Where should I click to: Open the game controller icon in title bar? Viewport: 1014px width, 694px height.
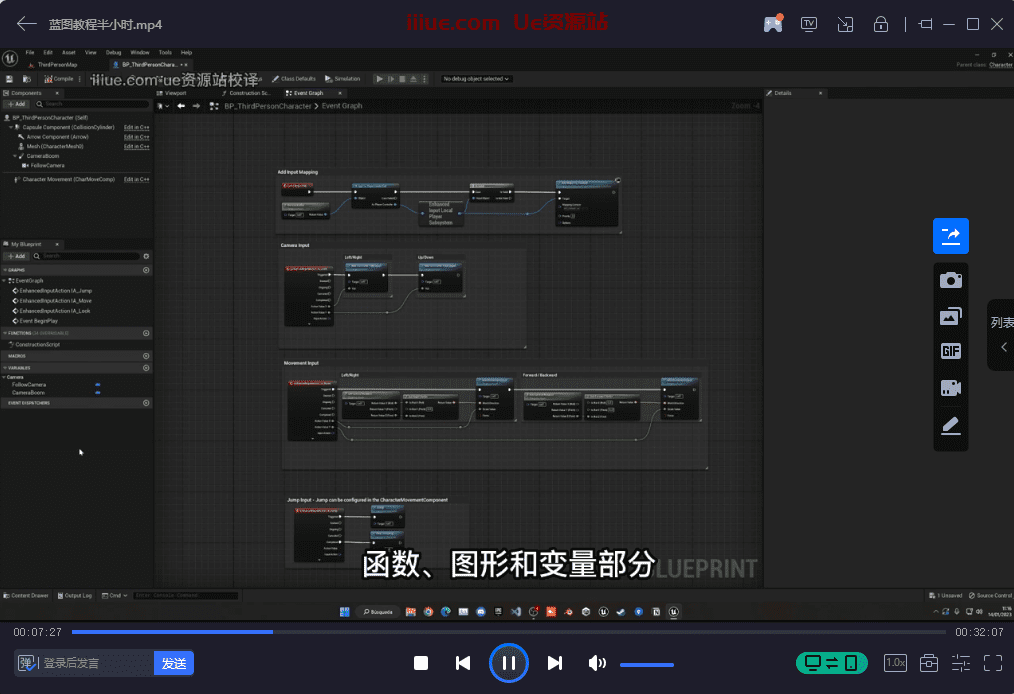[x=773, y=24]
